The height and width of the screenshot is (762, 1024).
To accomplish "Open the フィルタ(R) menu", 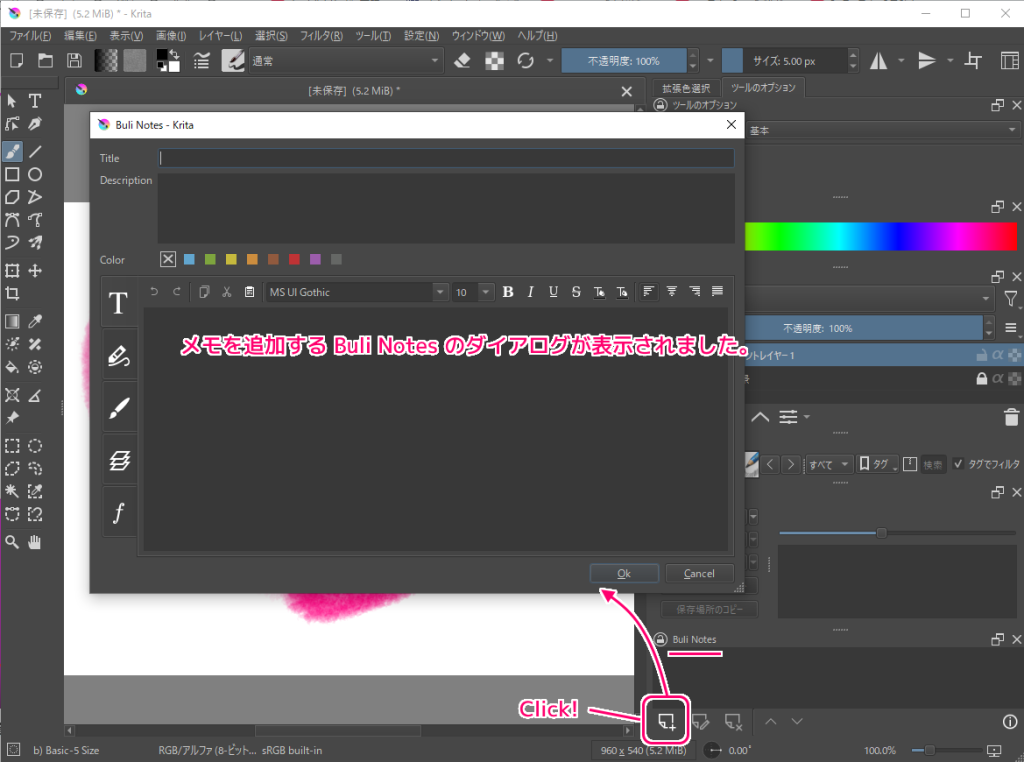I will coord(321,35).
